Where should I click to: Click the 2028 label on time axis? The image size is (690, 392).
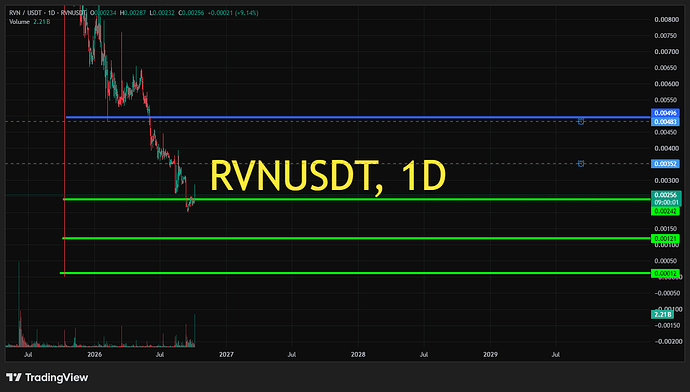(x=358, y=354)
